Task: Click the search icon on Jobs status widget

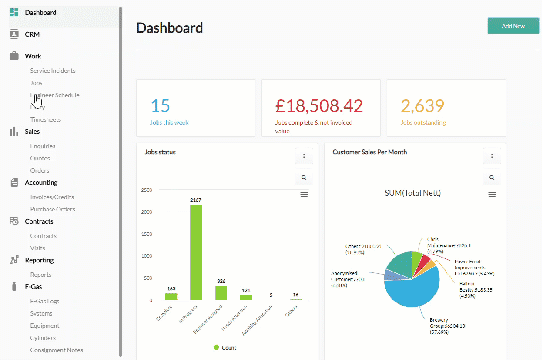Action: tap(304, 177)
